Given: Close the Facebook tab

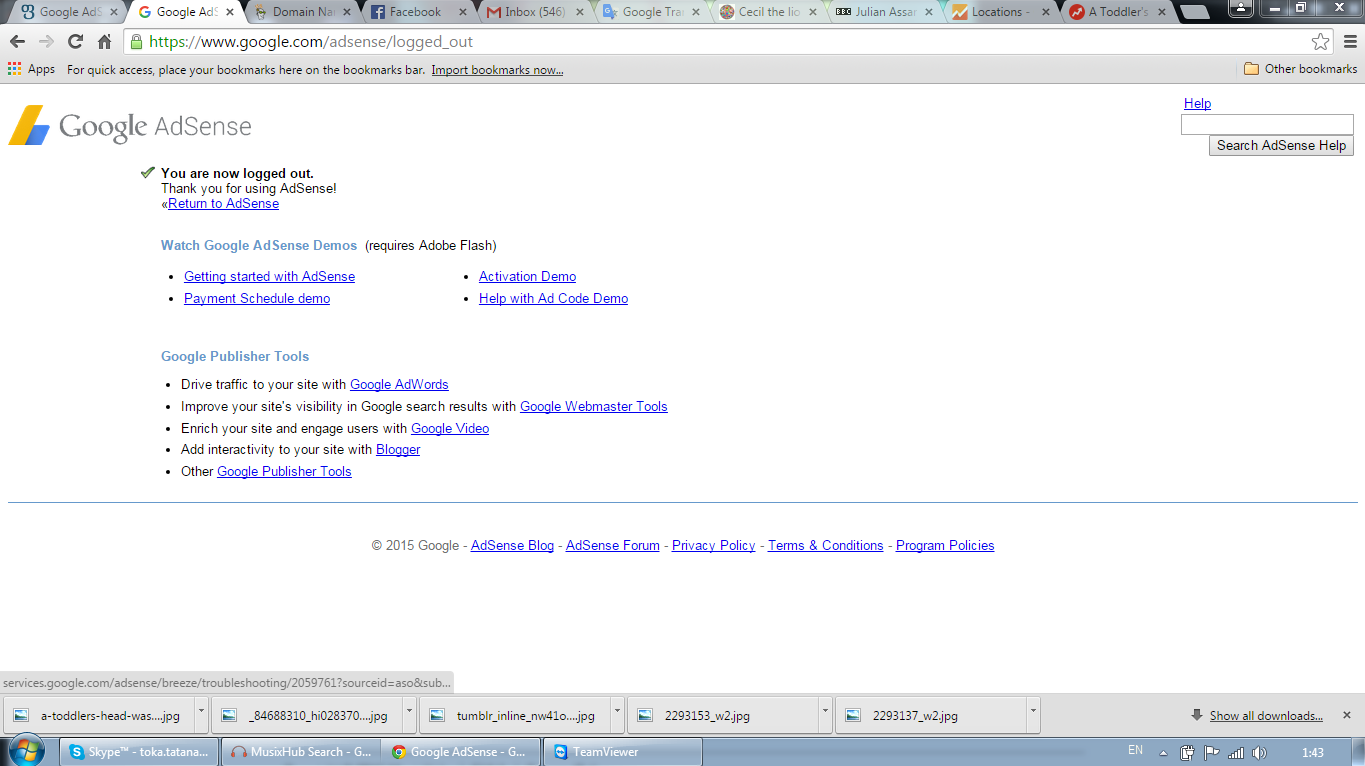Looking at the screenshot, I should [x=461, y=12].
